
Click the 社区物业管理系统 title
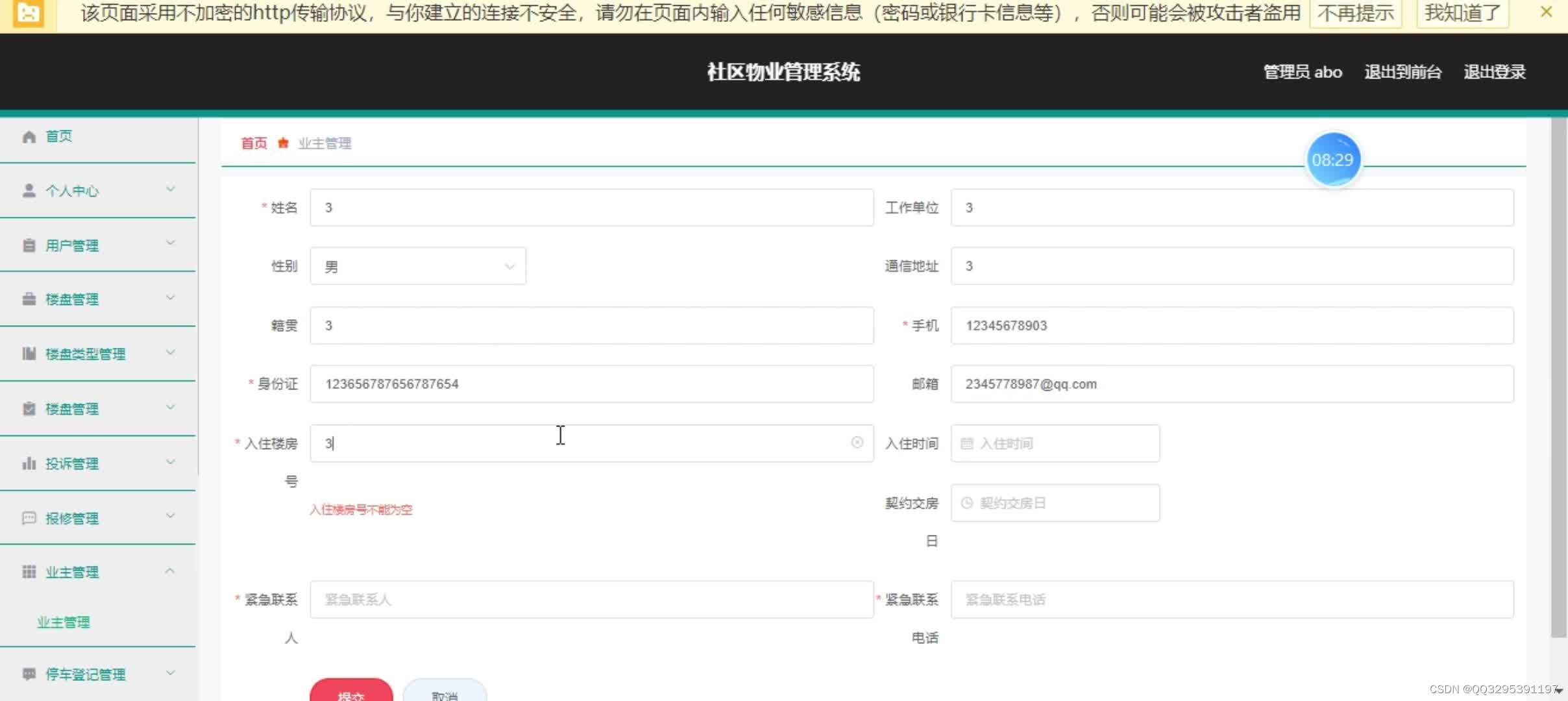click(783, 71)
